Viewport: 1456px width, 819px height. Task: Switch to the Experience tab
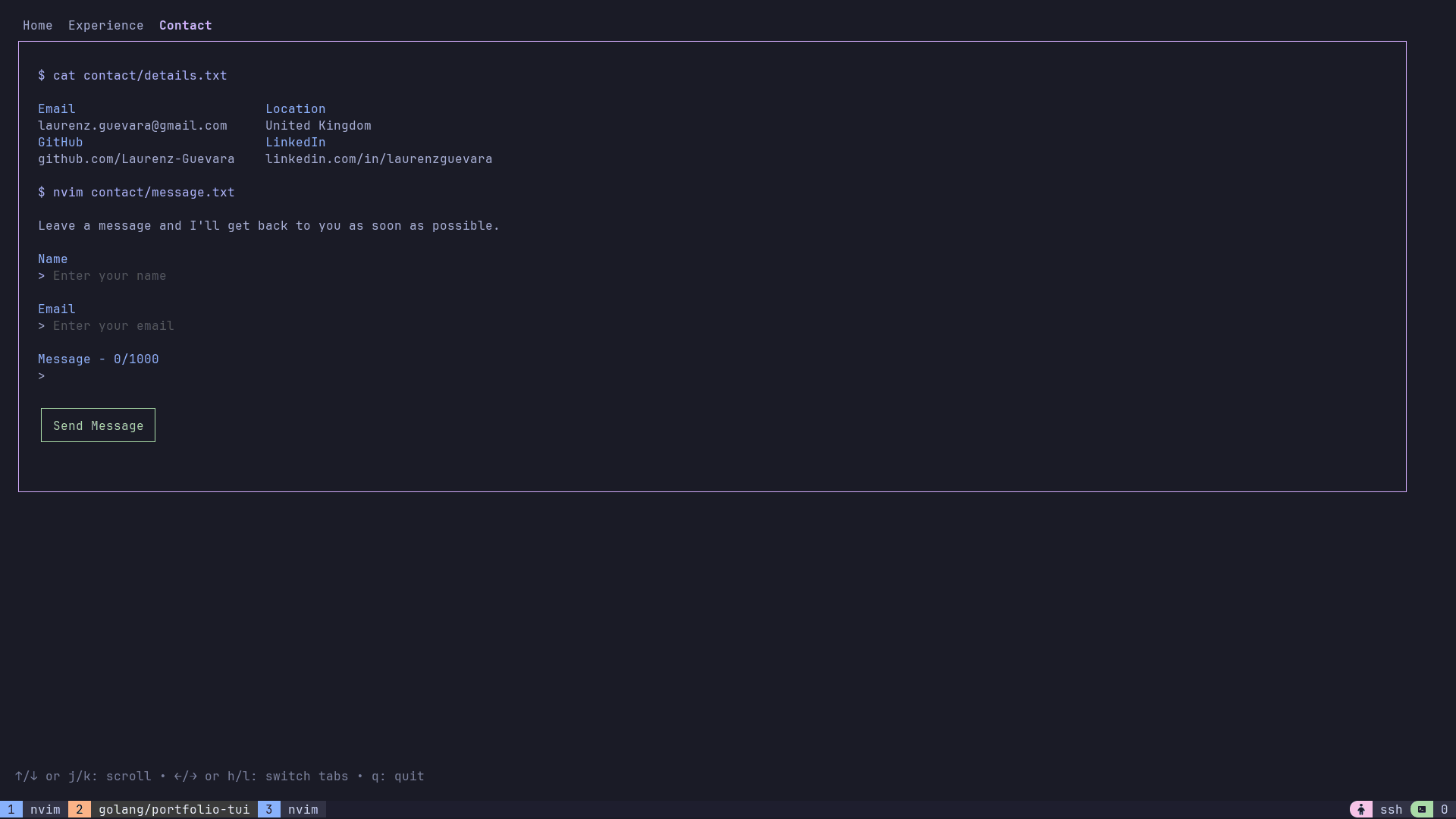105,25
